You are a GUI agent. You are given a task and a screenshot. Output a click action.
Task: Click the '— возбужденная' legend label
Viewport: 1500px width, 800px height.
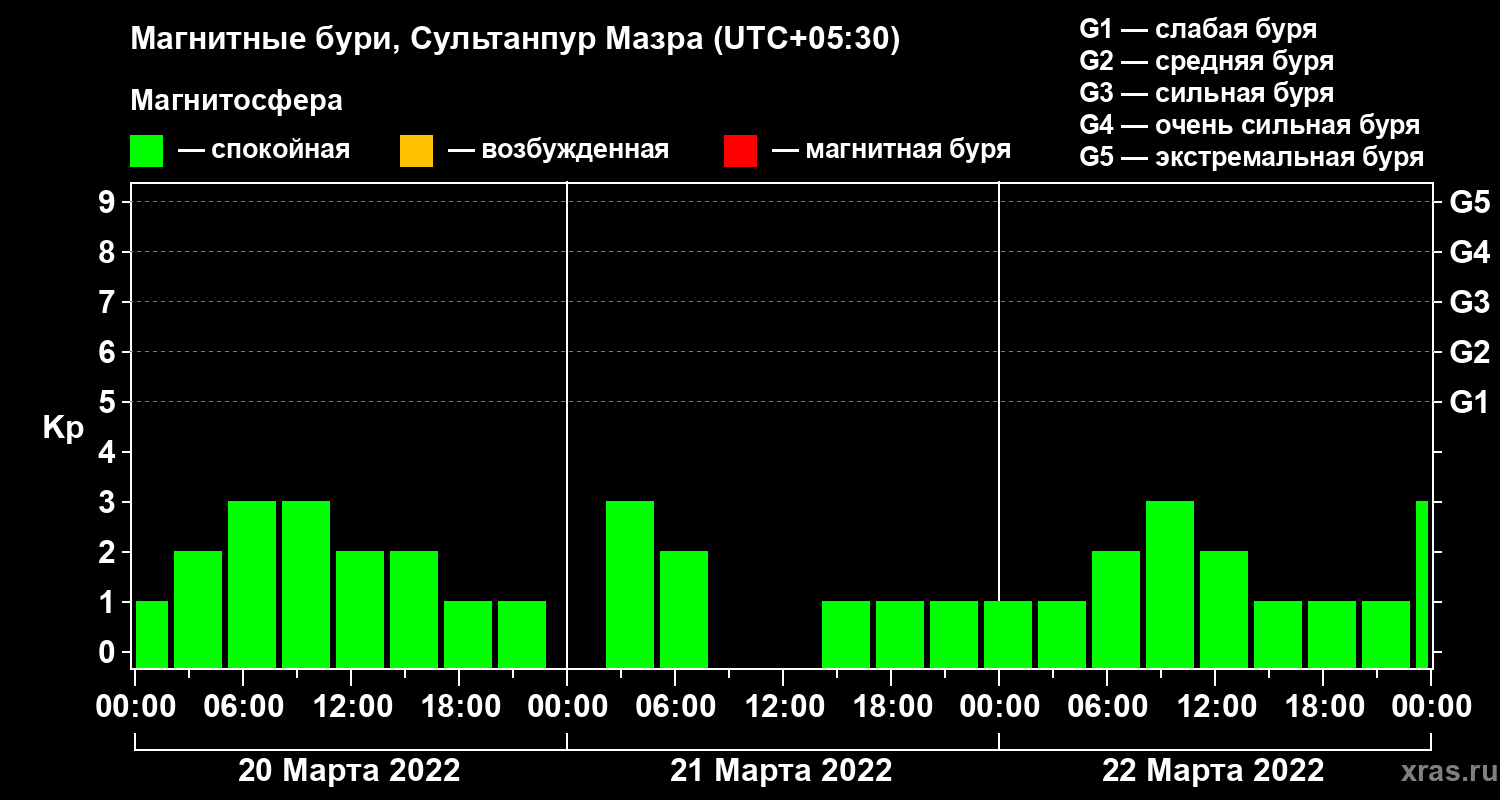558,150
